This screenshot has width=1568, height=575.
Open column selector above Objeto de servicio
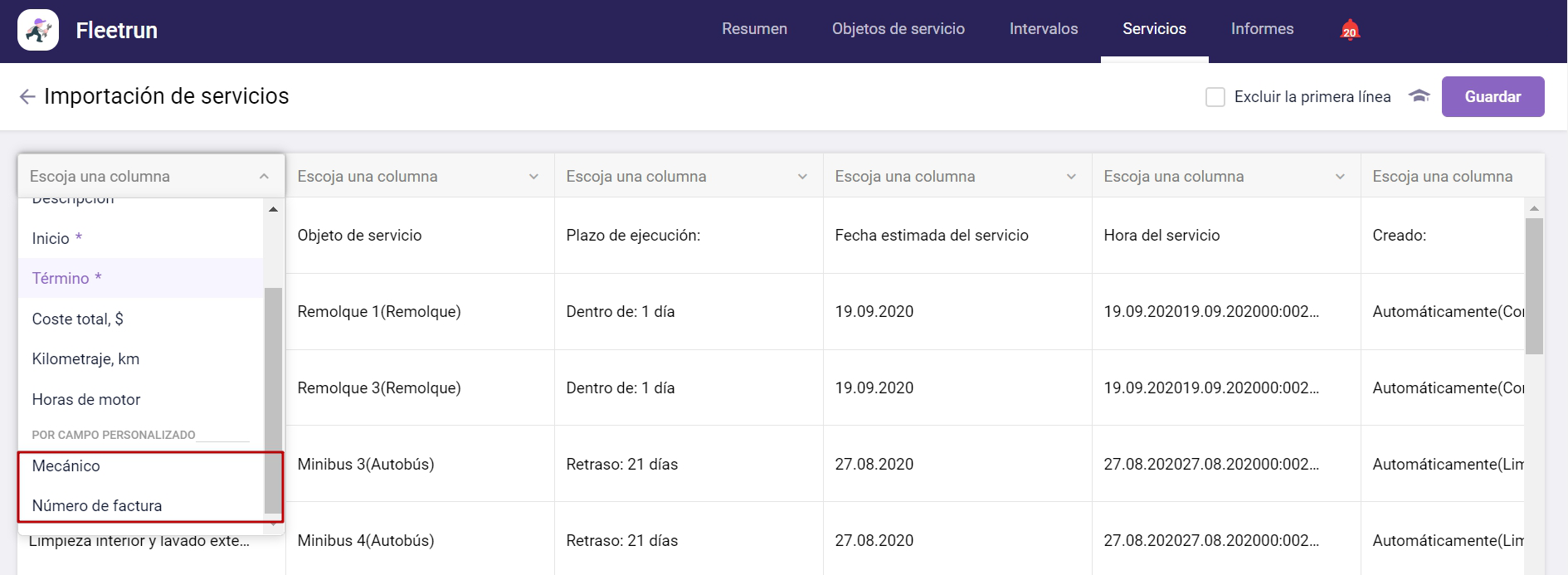pyautogui.click(x=420, y=176)
